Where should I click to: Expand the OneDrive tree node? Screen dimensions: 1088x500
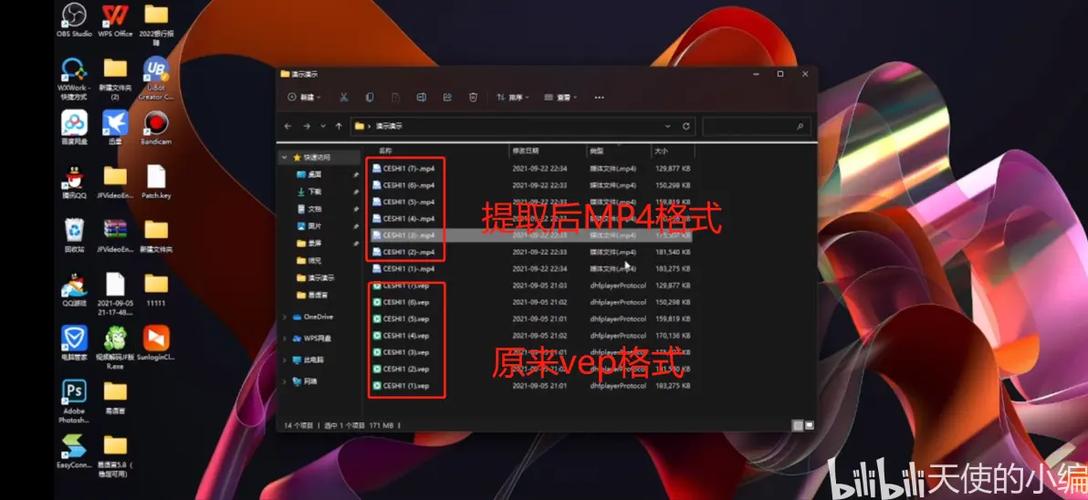284,317
